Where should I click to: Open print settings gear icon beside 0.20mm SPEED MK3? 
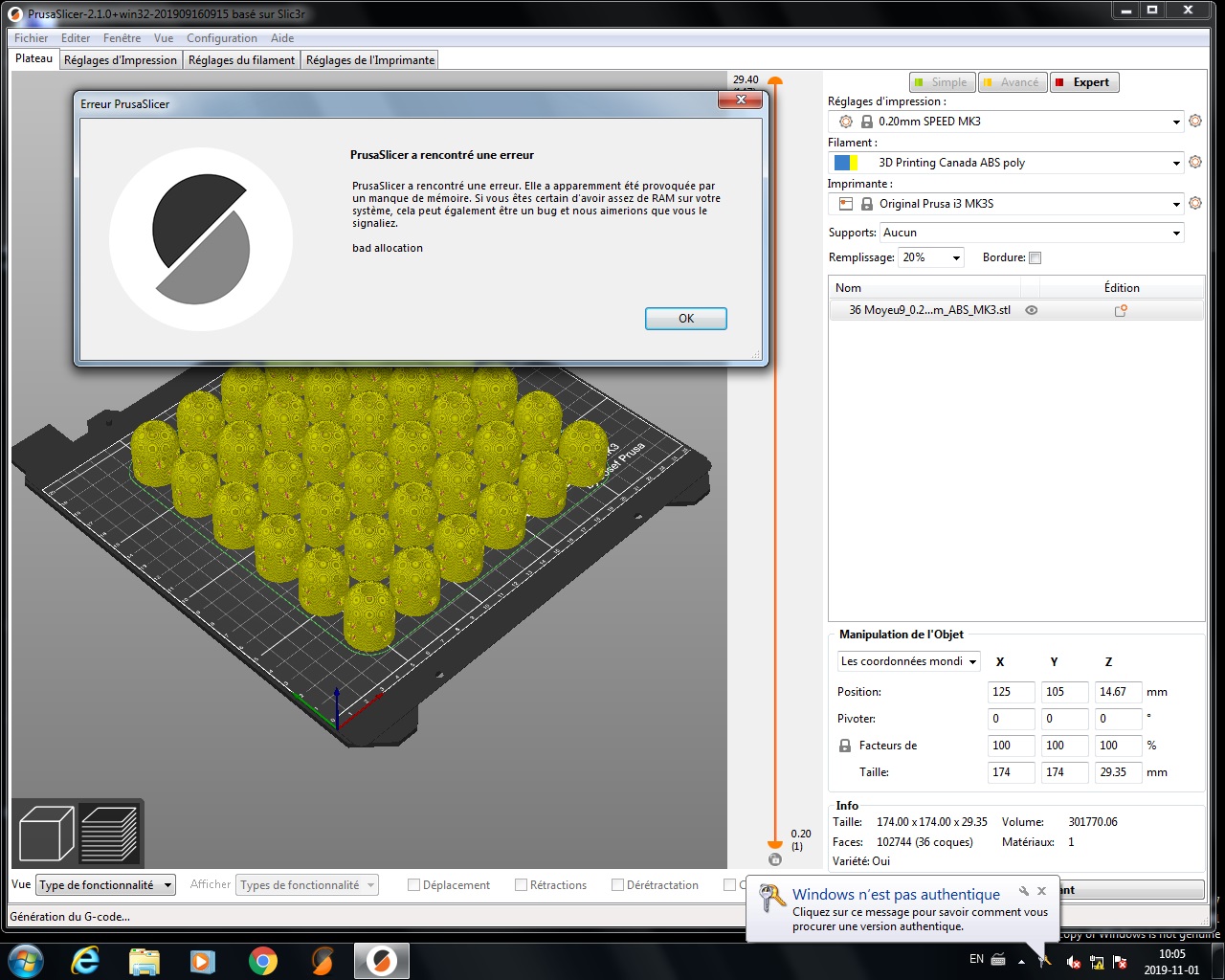[x=1195, y=121]
